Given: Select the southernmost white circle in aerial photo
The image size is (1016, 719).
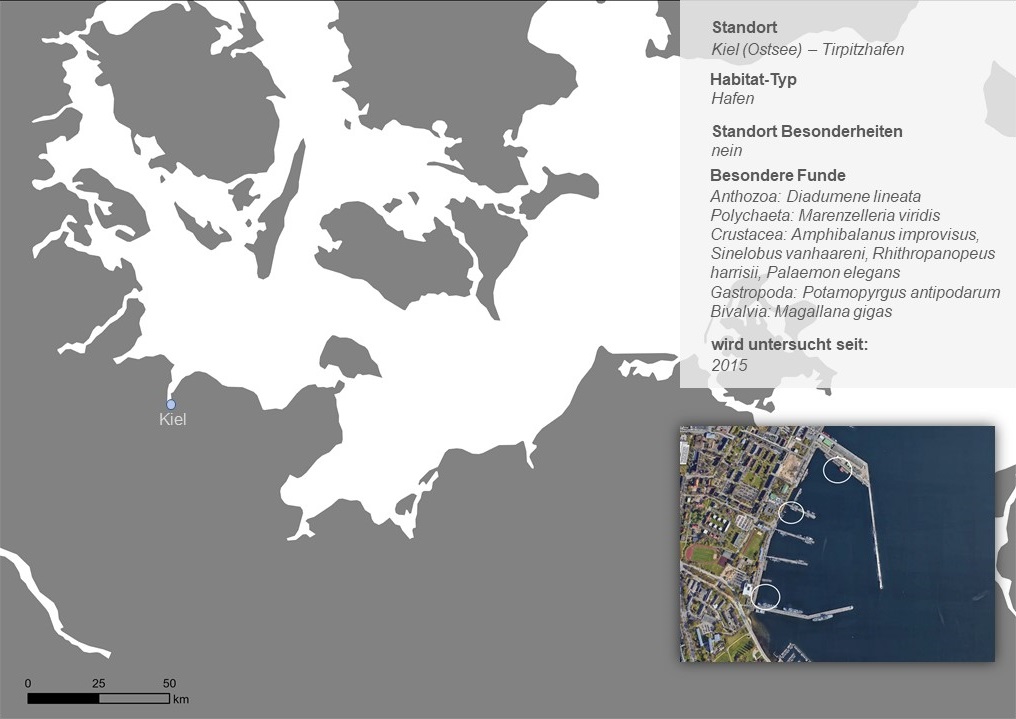Looking at the screenshot, I should (765, 597).
